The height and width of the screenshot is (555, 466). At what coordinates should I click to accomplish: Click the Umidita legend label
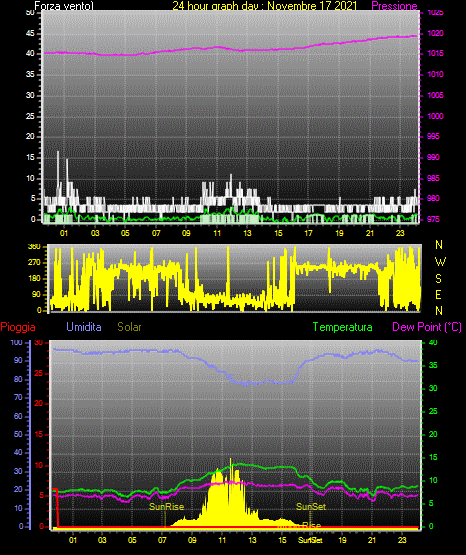84,327
